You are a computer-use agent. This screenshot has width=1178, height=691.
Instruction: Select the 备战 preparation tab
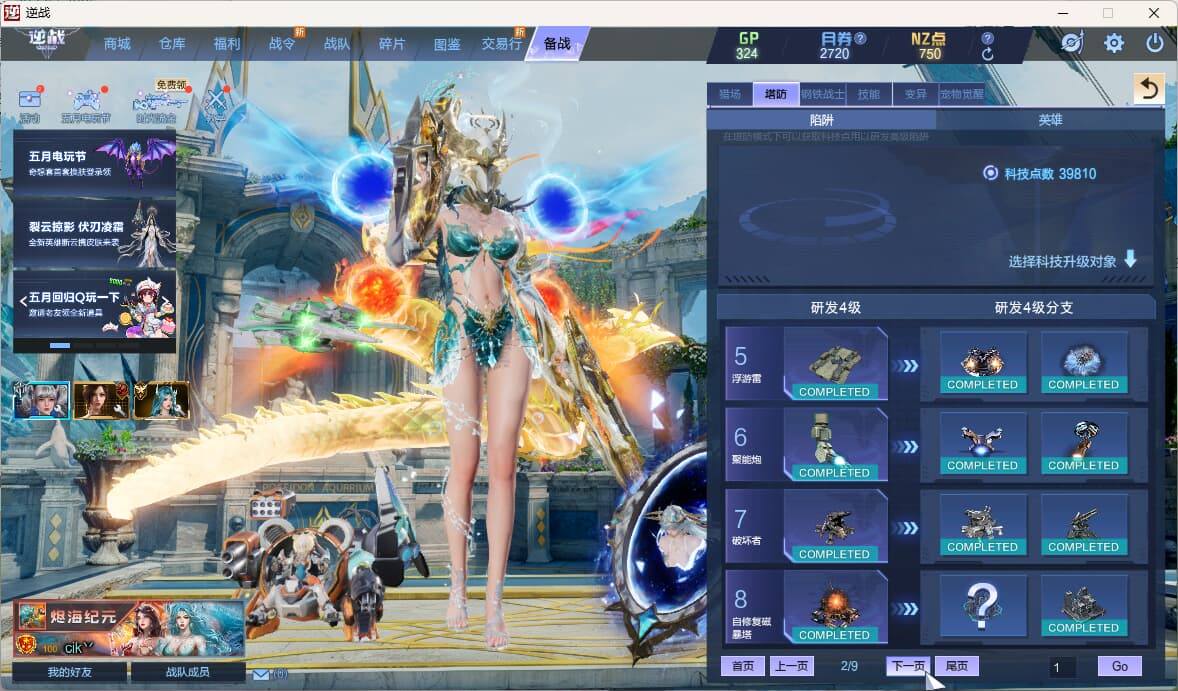coord(557,44)
